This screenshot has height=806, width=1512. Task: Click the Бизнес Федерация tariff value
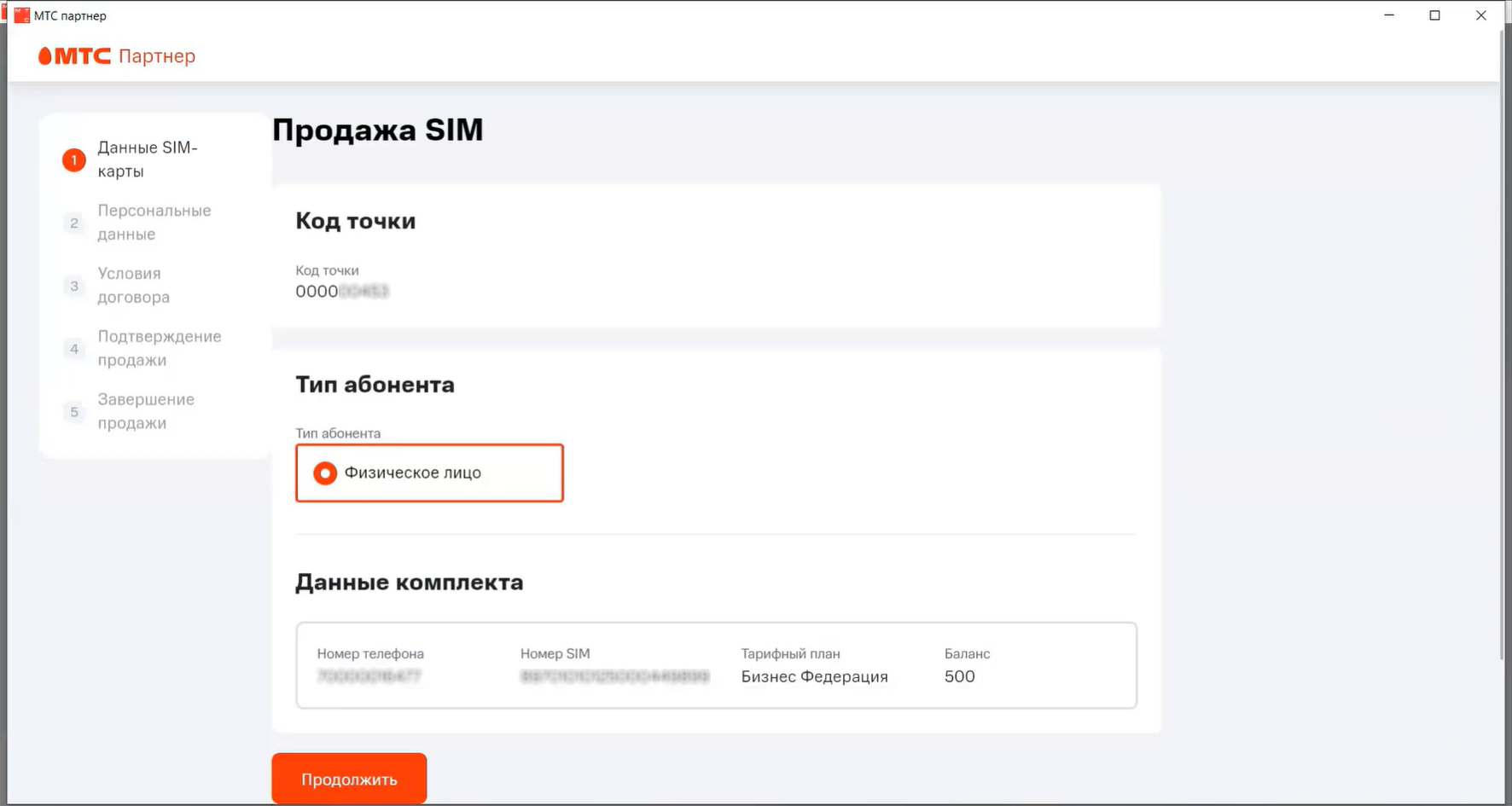(x=815, y=677)
